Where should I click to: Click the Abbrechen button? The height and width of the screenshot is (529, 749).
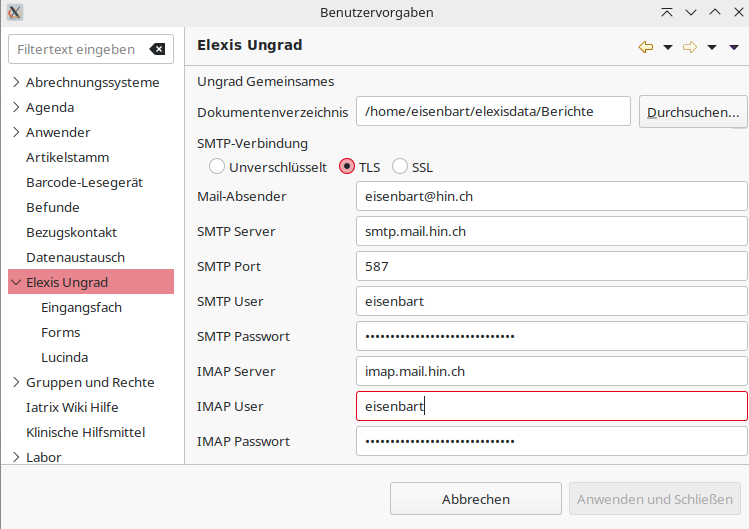(476, 499)
